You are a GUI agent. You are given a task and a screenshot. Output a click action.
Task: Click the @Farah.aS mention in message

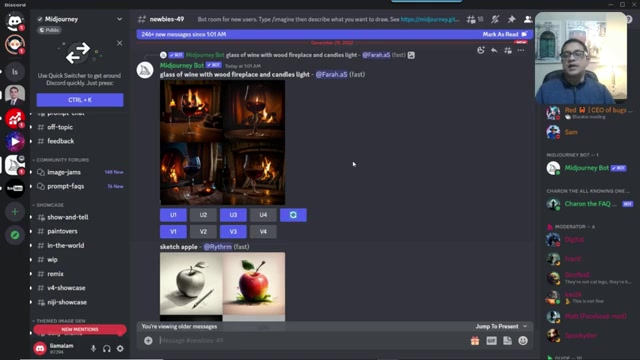coord(331,74)
